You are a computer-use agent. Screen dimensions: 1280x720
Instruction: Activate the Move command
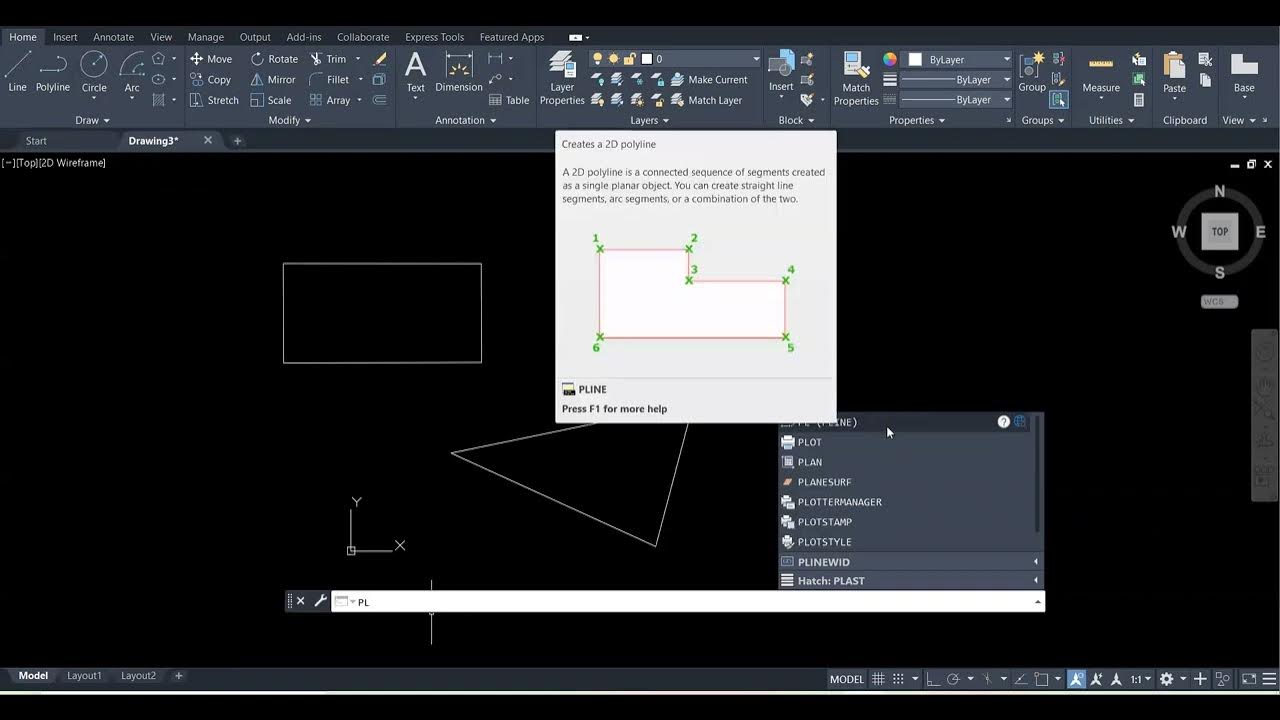tap(211, 59)
